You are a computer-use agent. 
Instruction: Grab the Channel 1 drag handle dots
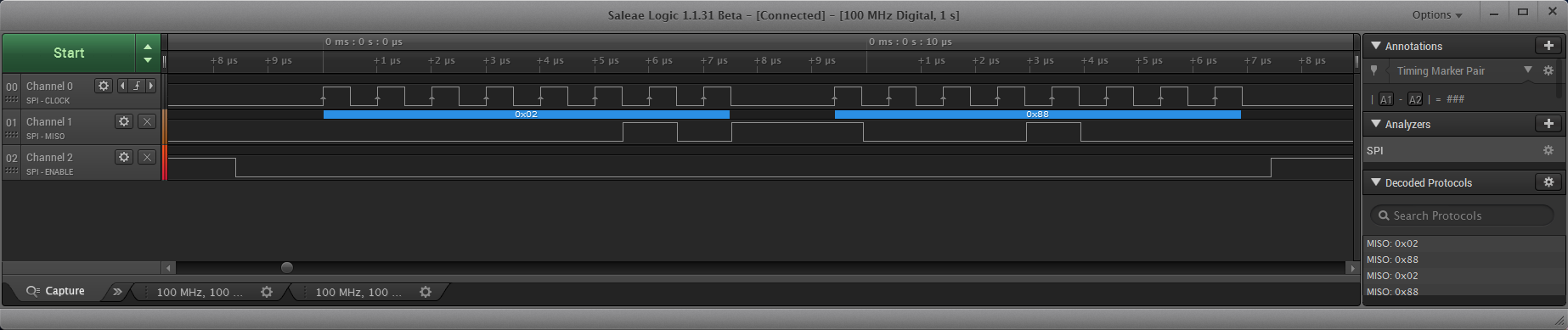click(12, 135)
